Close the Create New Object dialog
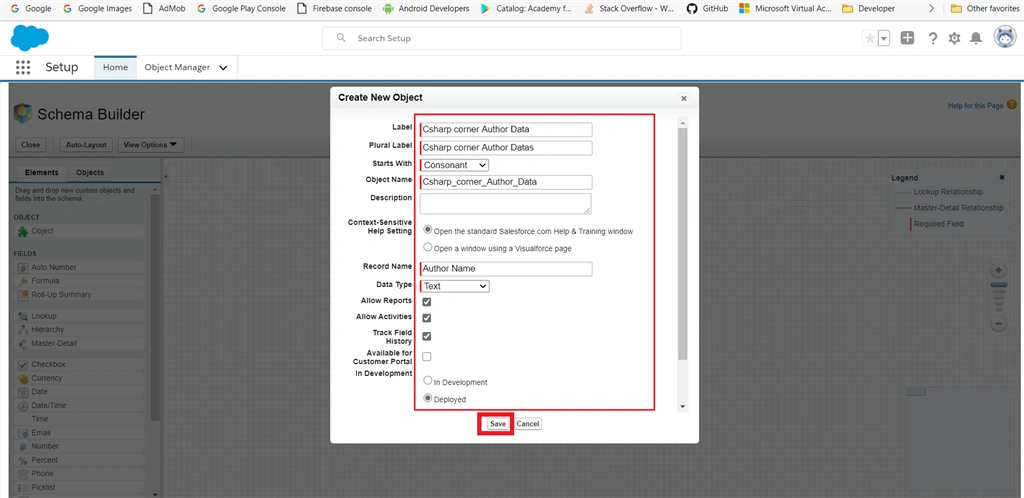This screenshot has height=498, width=1024. click(684, 99)
